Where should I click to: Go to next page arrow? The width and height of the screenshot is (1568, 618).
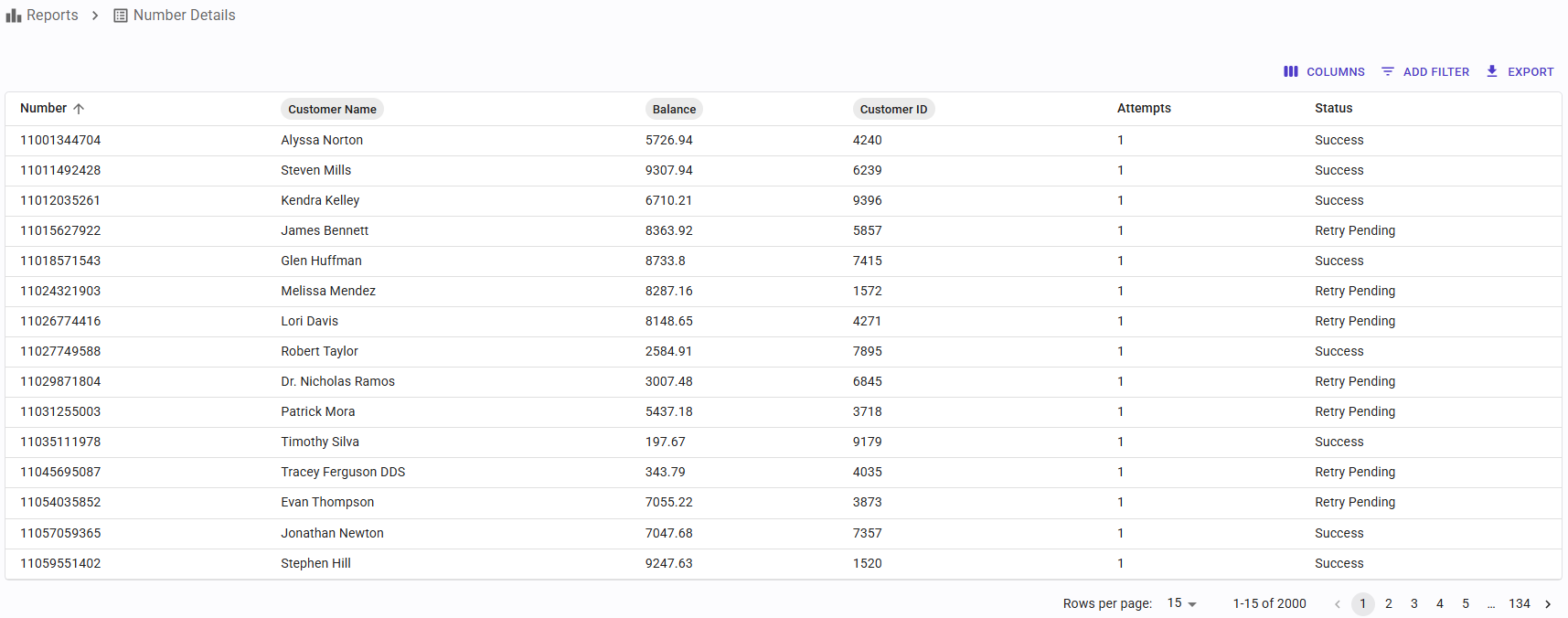pyautogui.click(x=1548, y=604)
